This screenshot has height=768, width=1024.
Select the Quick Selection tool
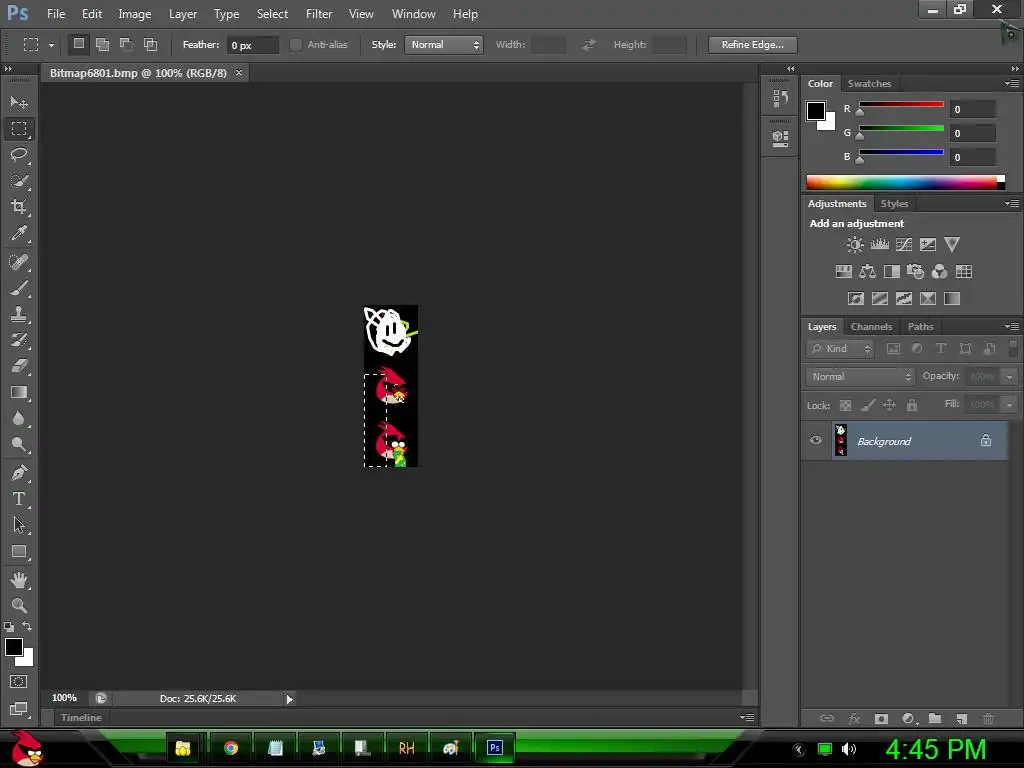coord(19,181)
